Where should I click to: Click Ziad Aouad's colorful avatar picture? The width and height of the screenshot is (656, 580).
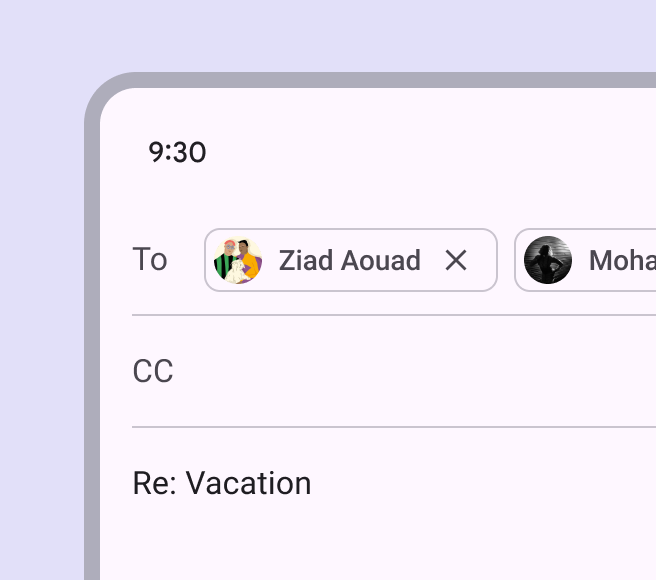pyautogui.click(x=238, y=260)
